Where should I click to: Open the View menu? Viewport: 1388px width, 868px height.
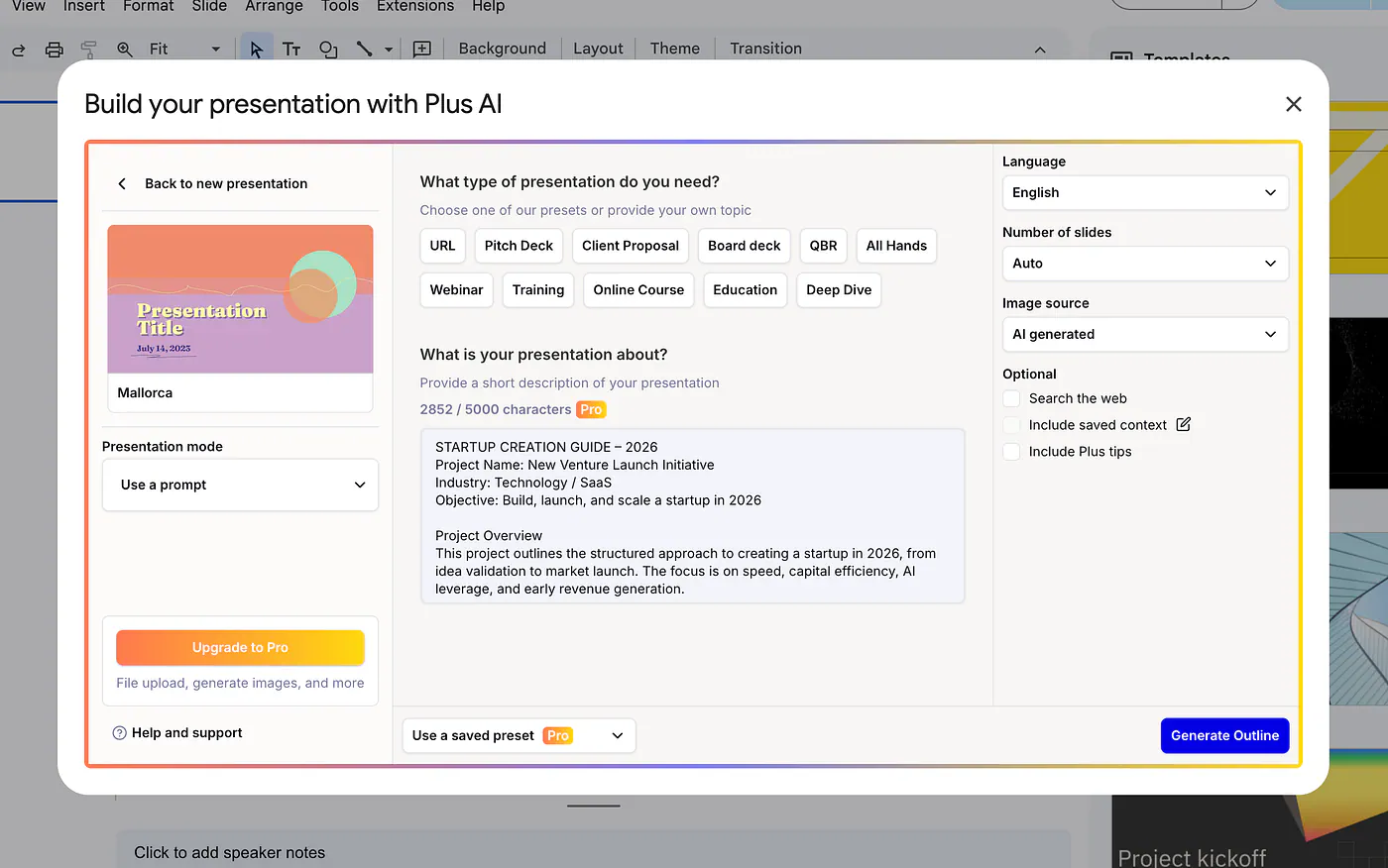(29, 6)
